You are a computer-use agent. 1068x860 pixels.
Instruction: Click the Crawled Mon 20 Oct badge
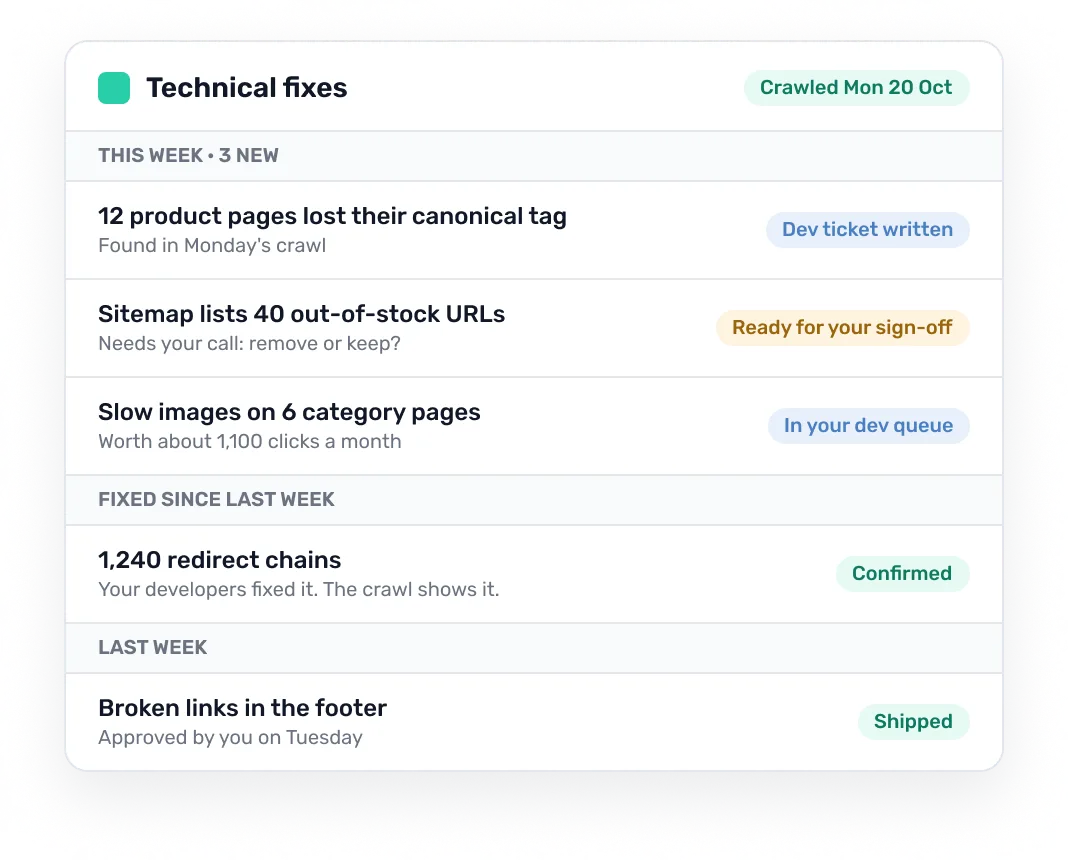[x=856, y=88]
